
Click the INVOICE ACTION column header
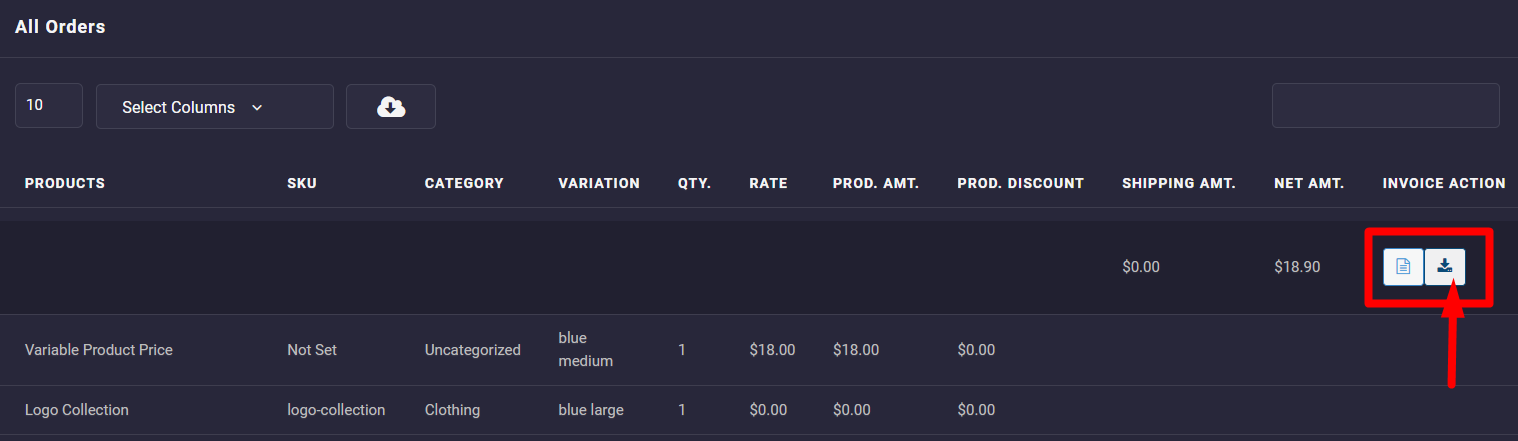[1444, 183]
